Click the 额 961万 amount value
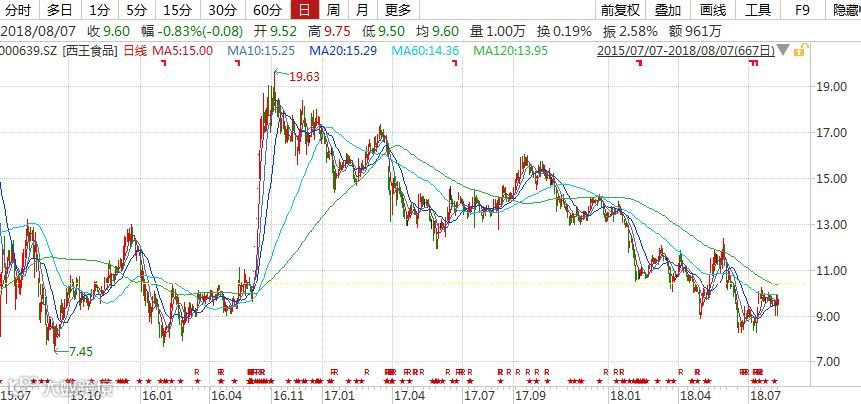This screenshot has width=861, height=404. [696, 31]
